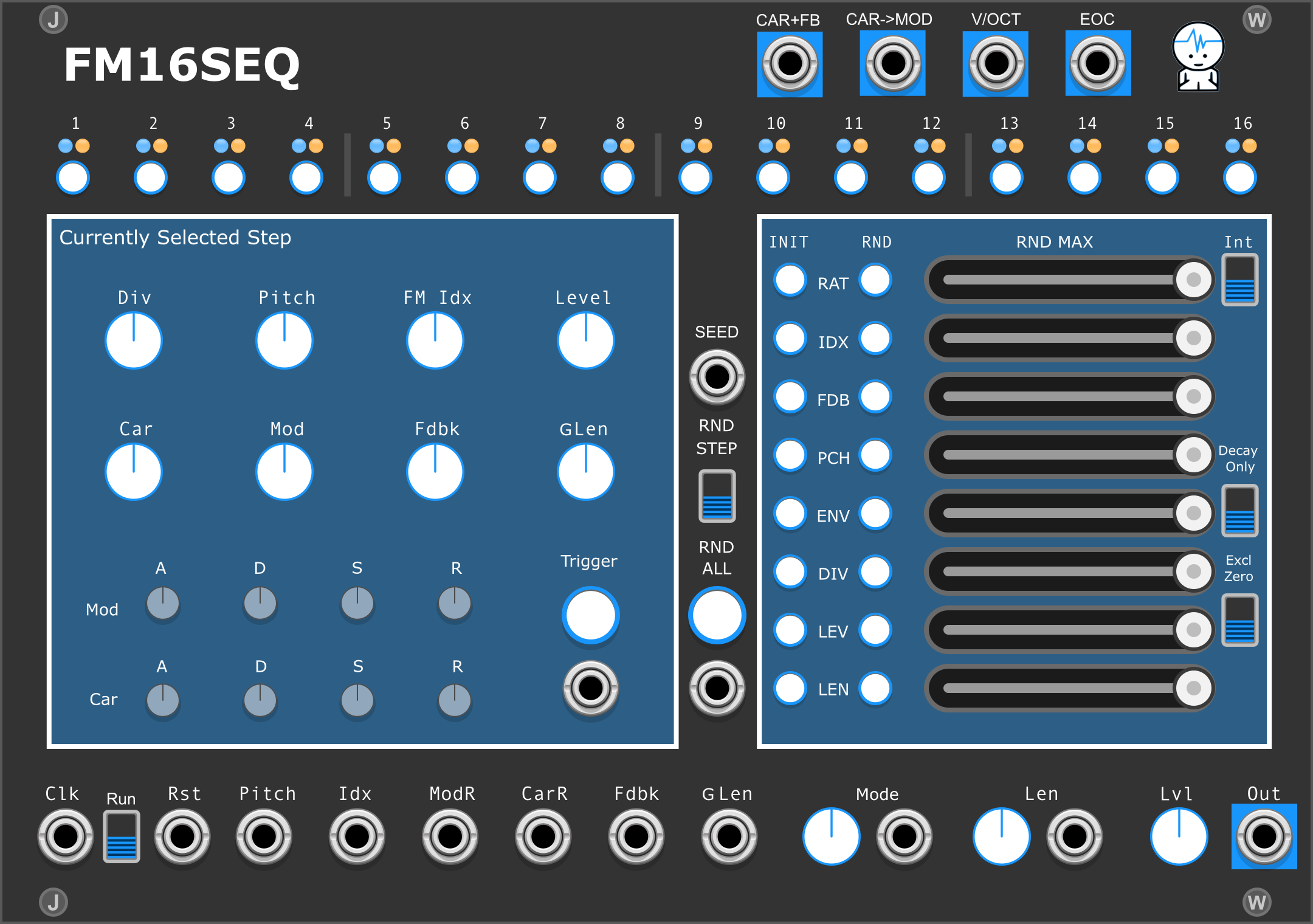Image resolution: width=1313 pixels, height=924 pixels.
Task: Select step 1 button
Action: click(x=73, y=178)
